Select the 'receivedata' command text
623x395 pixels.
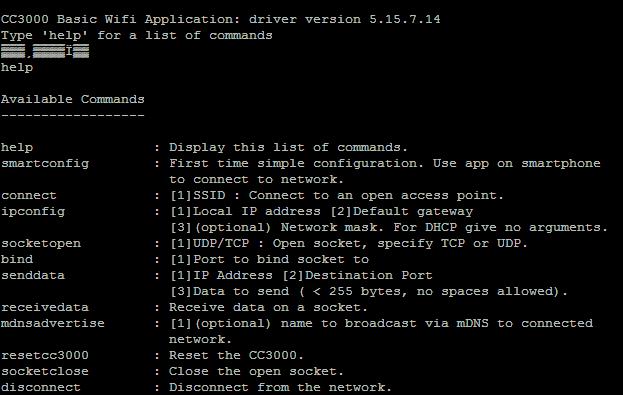click(45, 307)
